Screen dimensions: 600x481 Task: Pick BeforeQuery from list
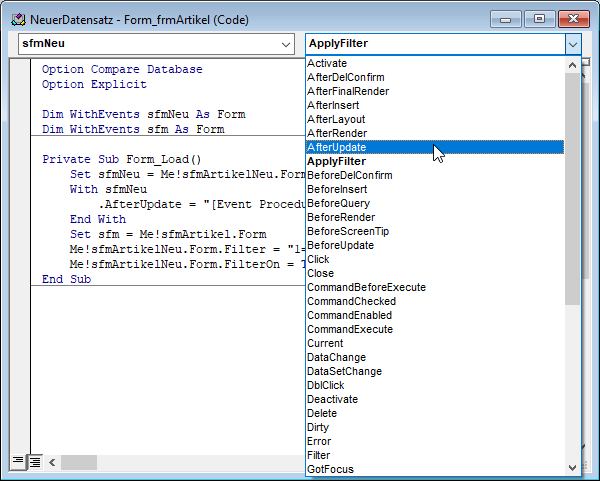click(435, 203)
